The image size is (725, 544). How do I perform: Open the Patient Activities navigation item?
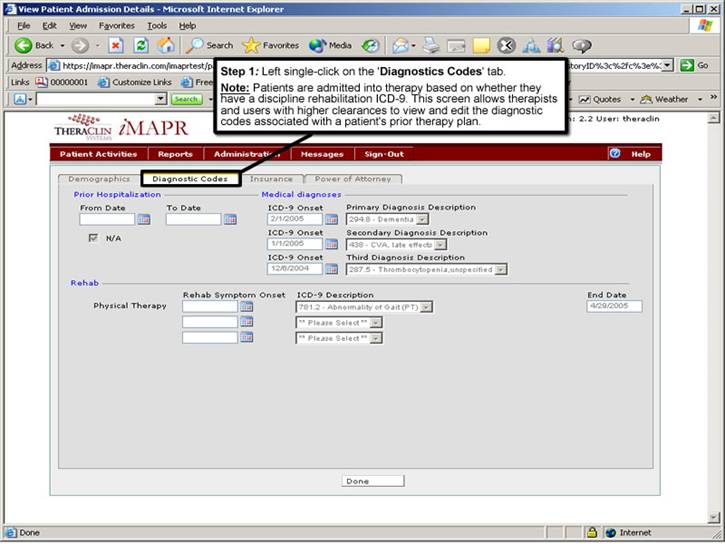pyautogui.click(x=98, y=154)
